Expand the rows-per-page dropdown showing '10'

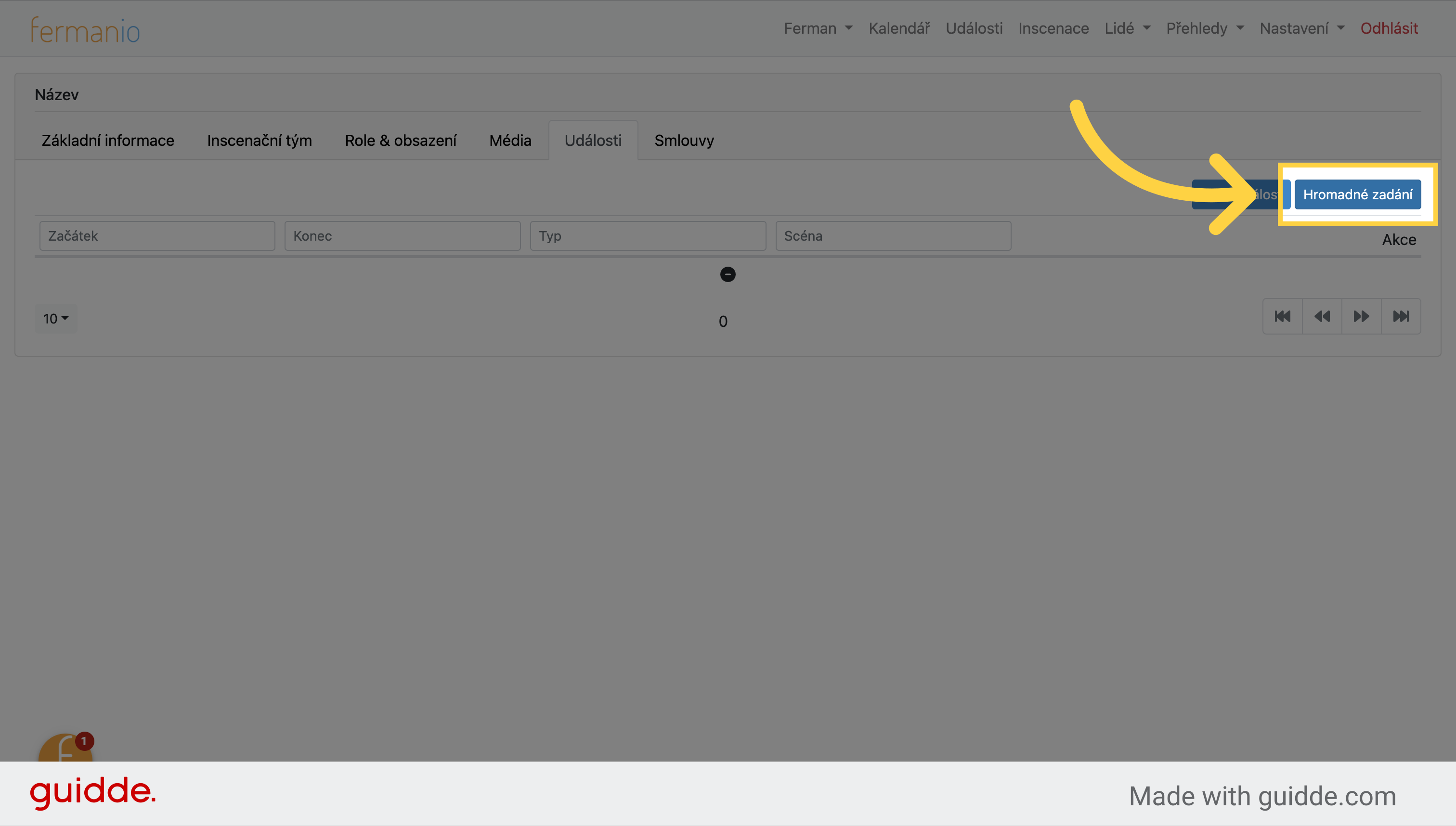(x=55, y=318)
